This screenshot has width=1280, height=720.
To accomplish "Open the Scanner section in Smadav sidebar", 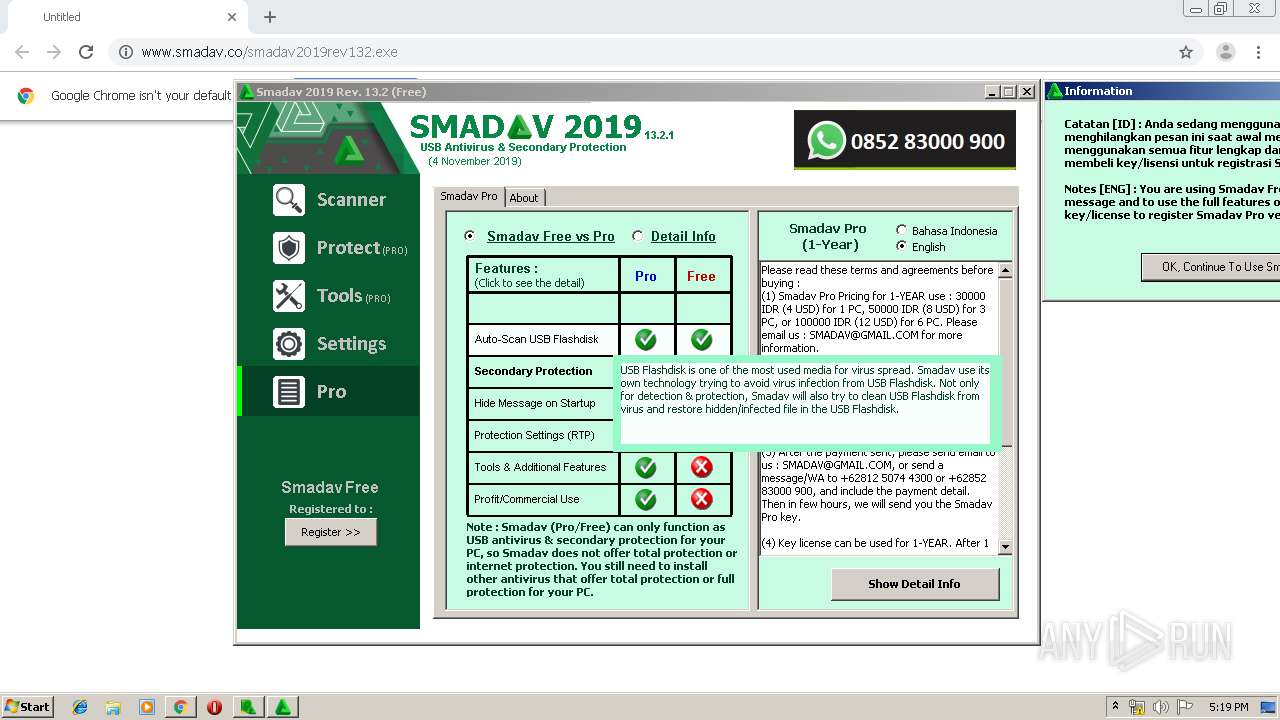I will [x=329, y=200].
